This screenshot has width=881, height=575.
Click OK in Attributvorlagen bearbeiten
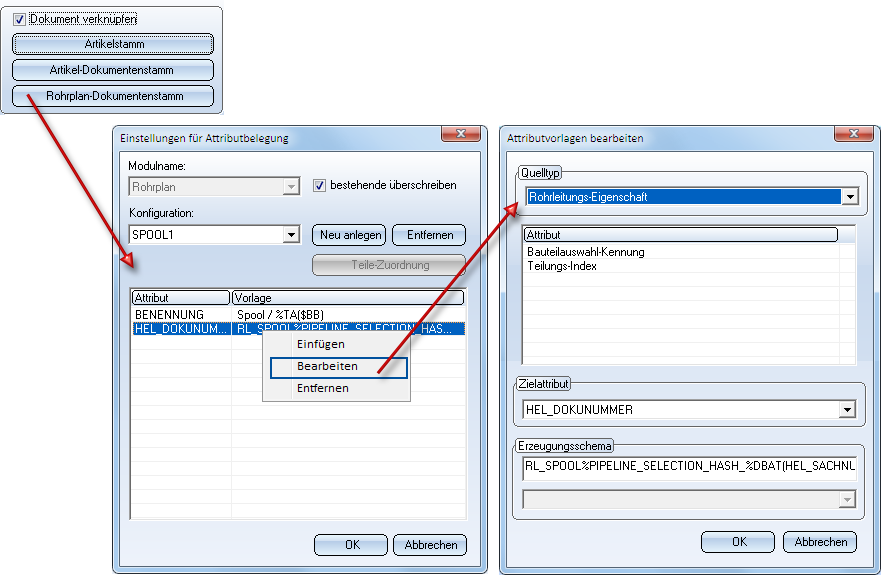(x=738, y=542)
